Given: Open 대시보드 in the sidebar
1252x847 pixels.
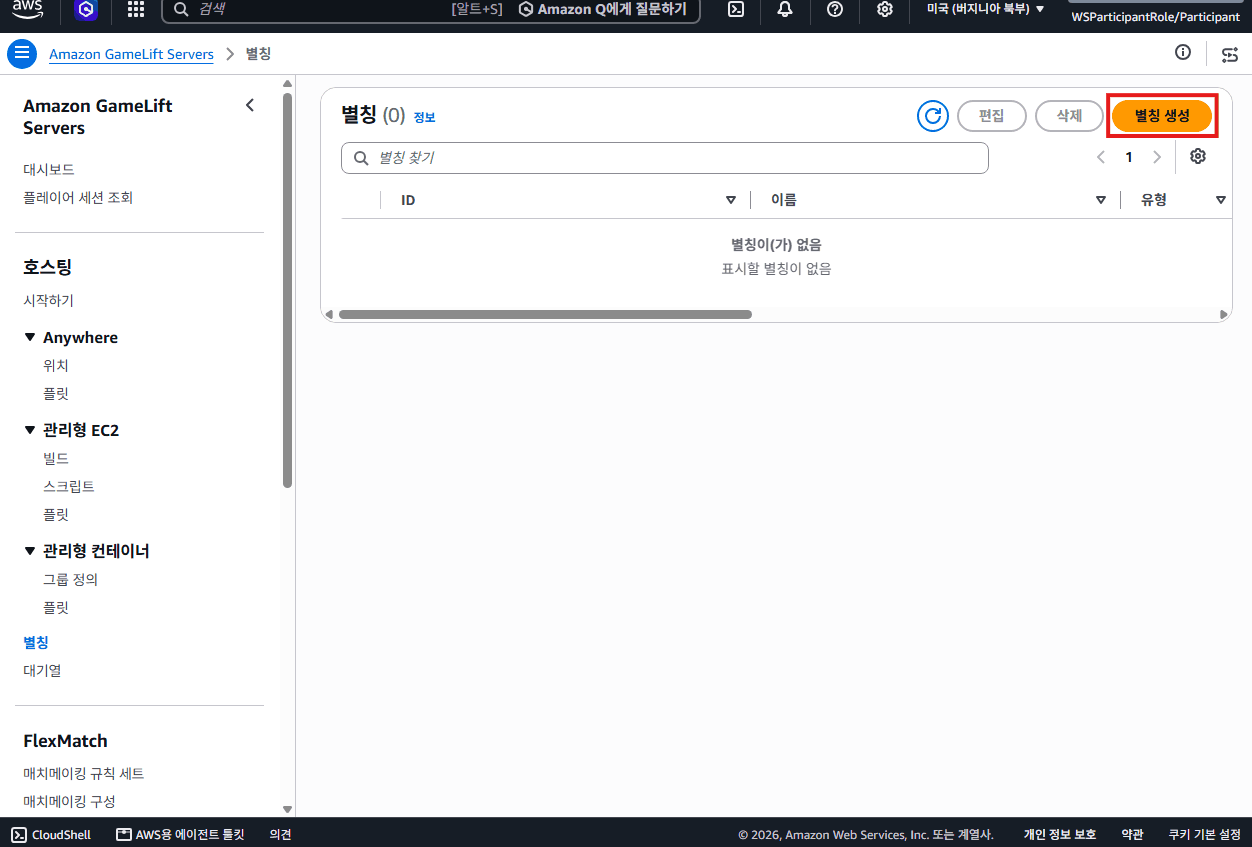Looking at the screenshot, I should tap(49, 170).
